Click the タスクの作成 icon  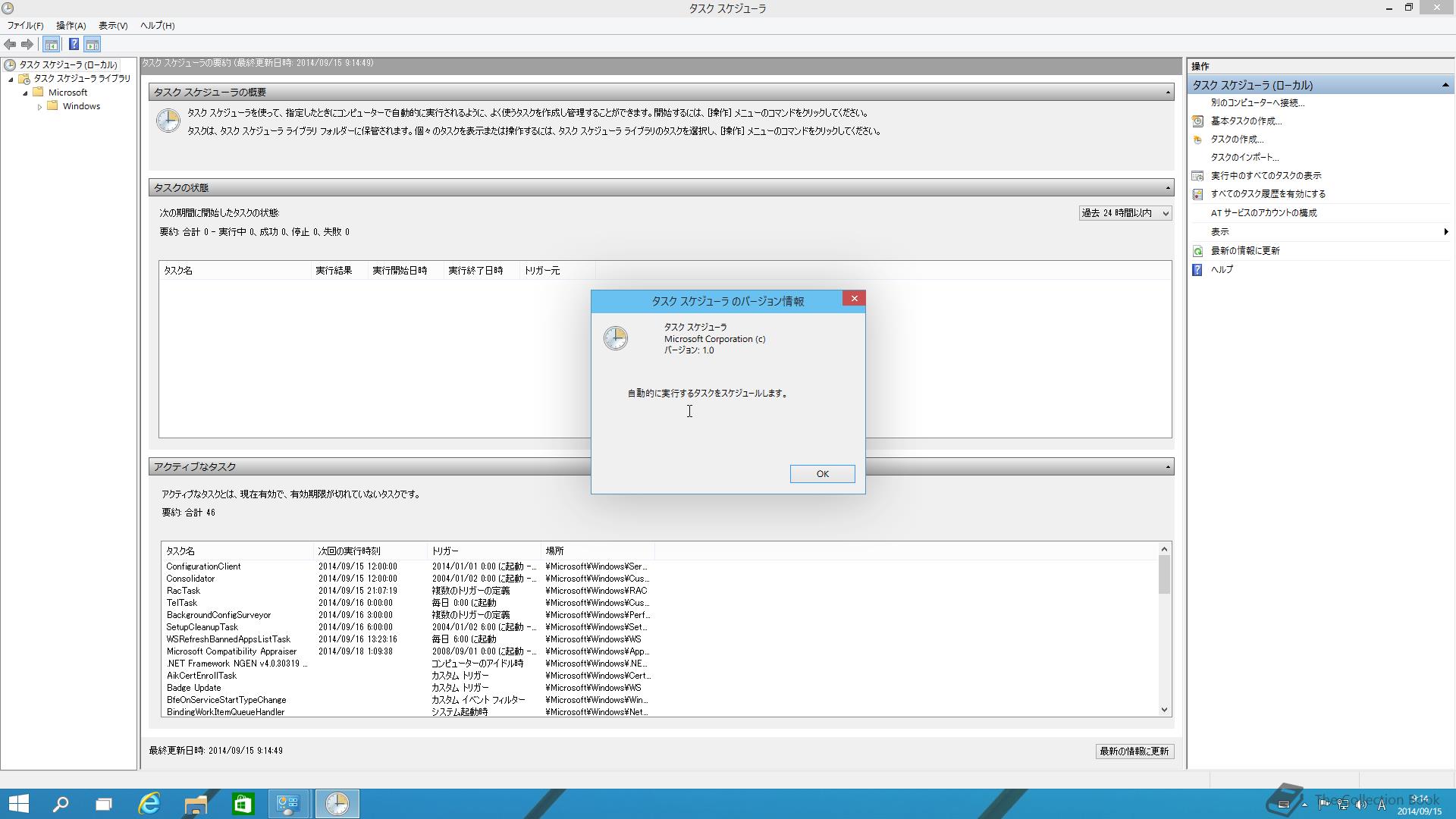(x=1197, y=140)
